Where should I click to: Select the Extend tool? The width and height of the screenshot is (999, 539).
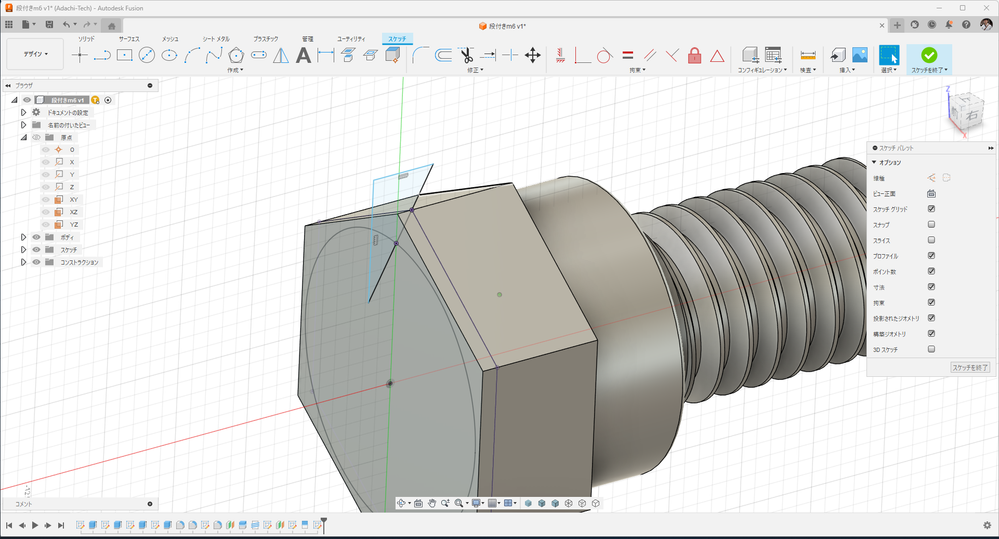[x=489, y=55]
